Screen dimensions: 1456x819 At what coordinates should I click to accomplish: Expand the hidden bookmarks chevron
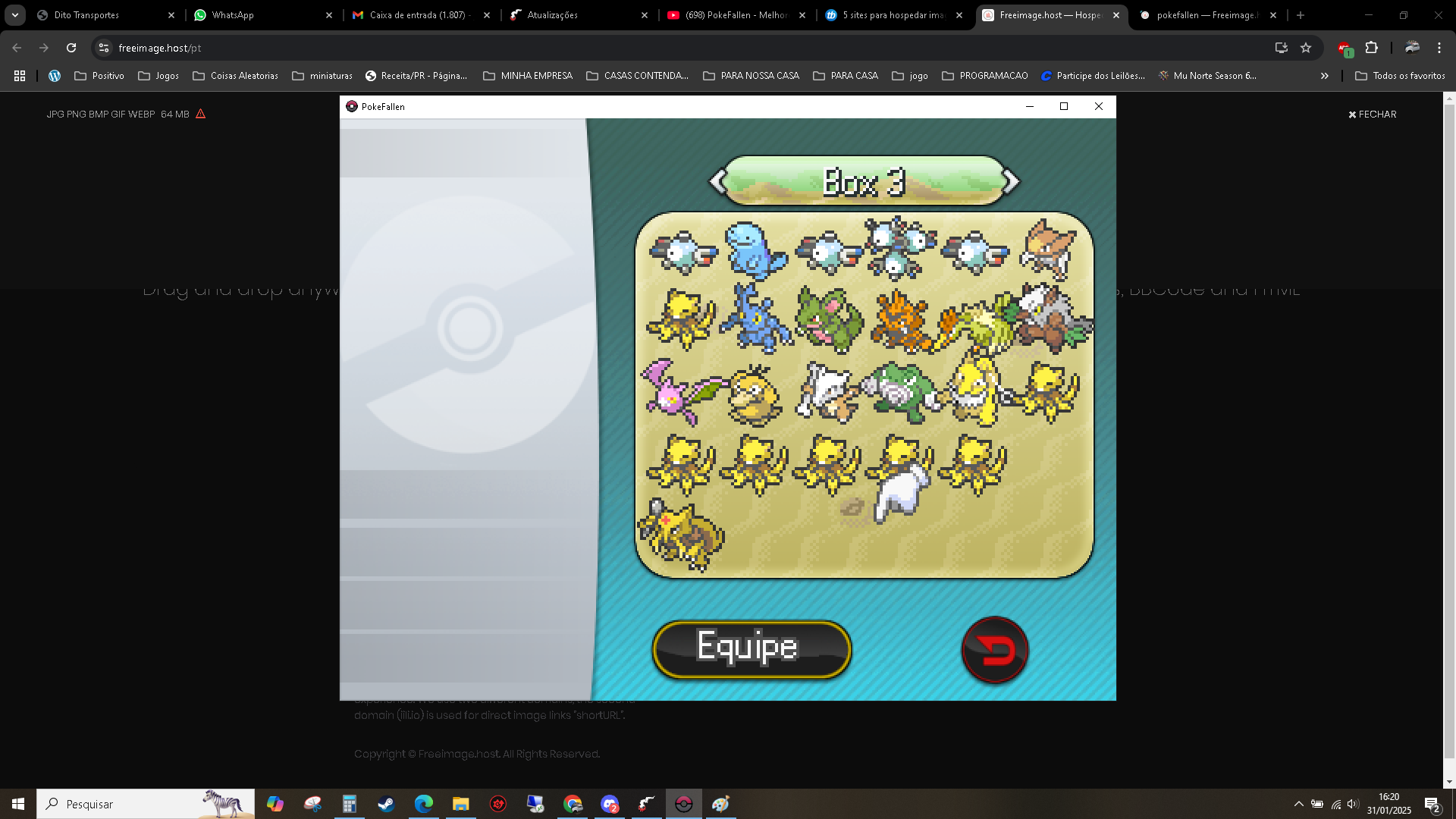[1324, 76]
